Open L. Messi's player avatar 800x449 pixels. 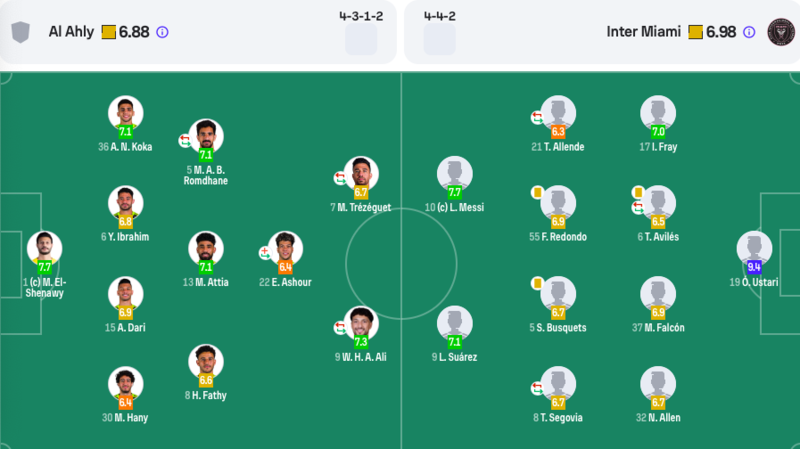pyautogui.click(x=455, y=173)
